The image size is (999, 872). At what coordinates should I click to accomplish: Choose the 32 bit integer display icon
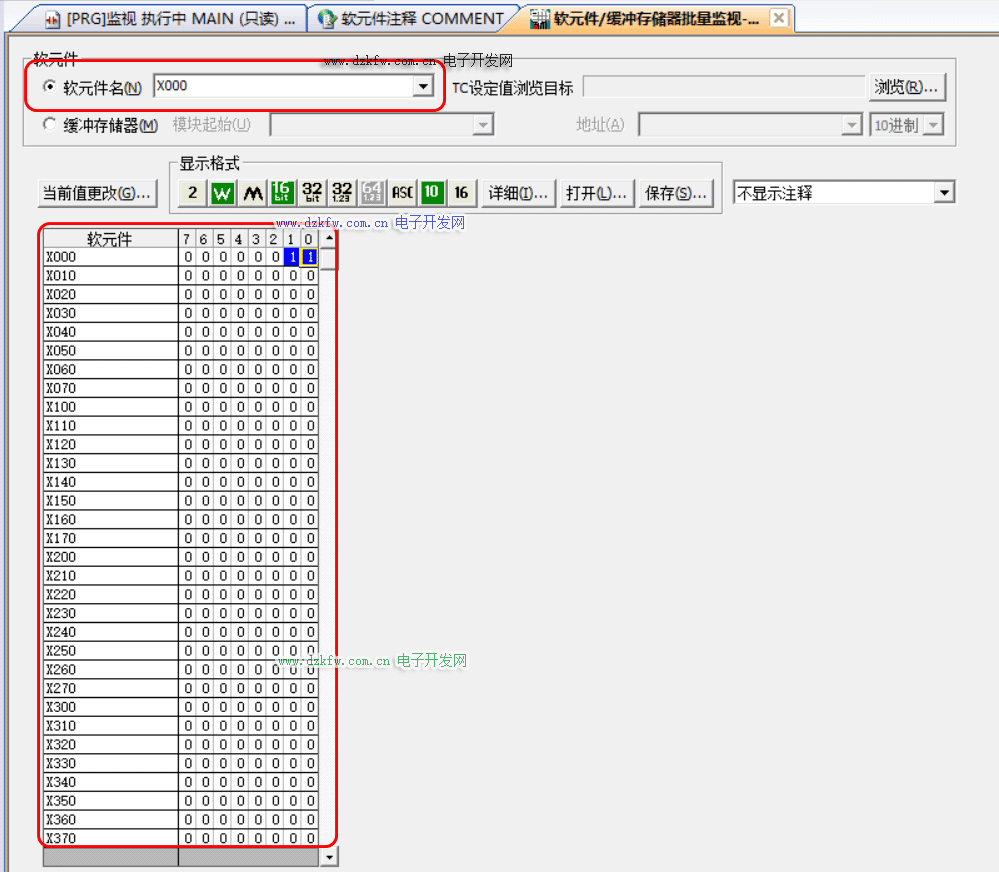[312, 193]
